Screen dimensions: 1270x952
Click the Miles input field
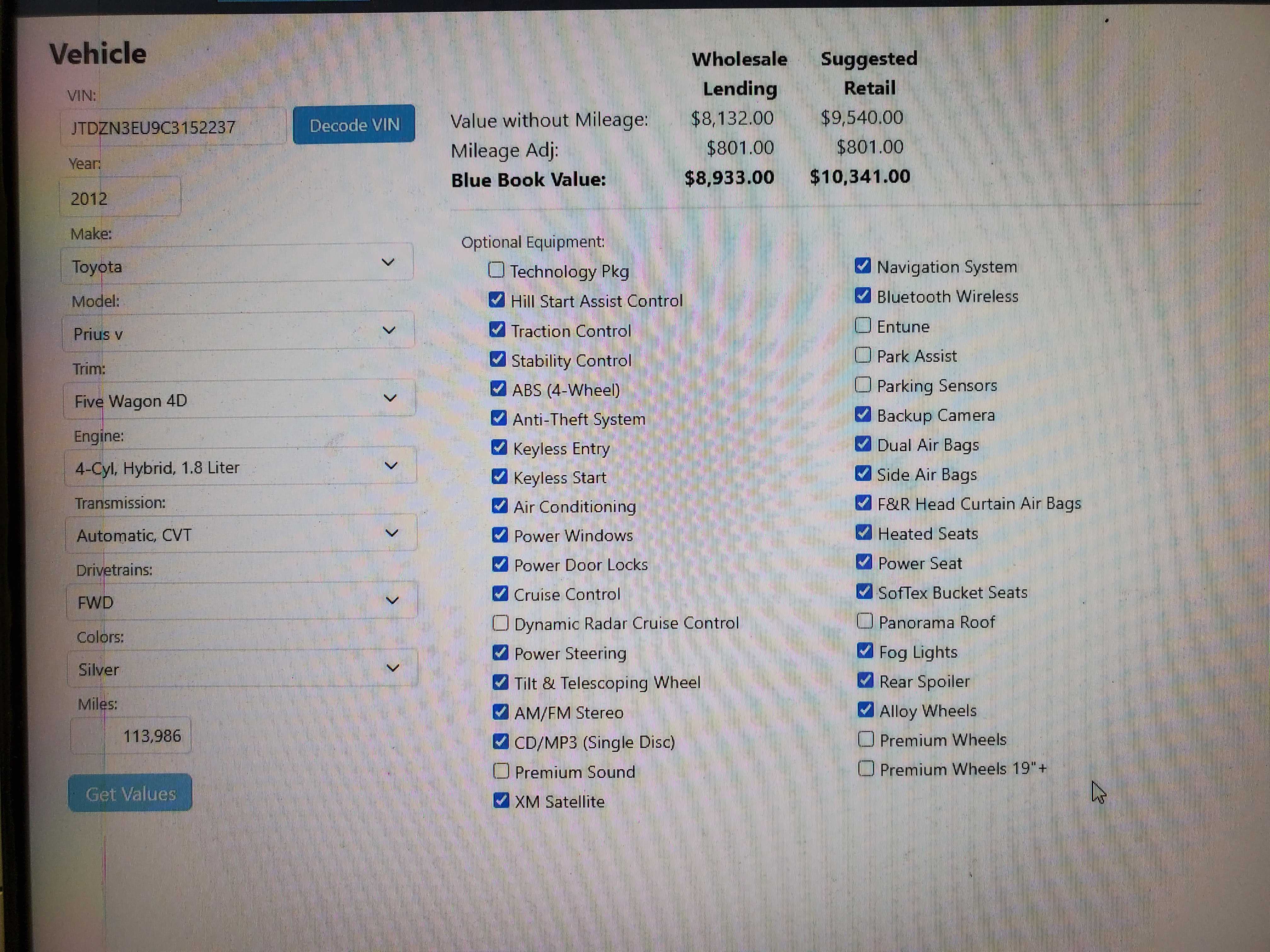131,736
